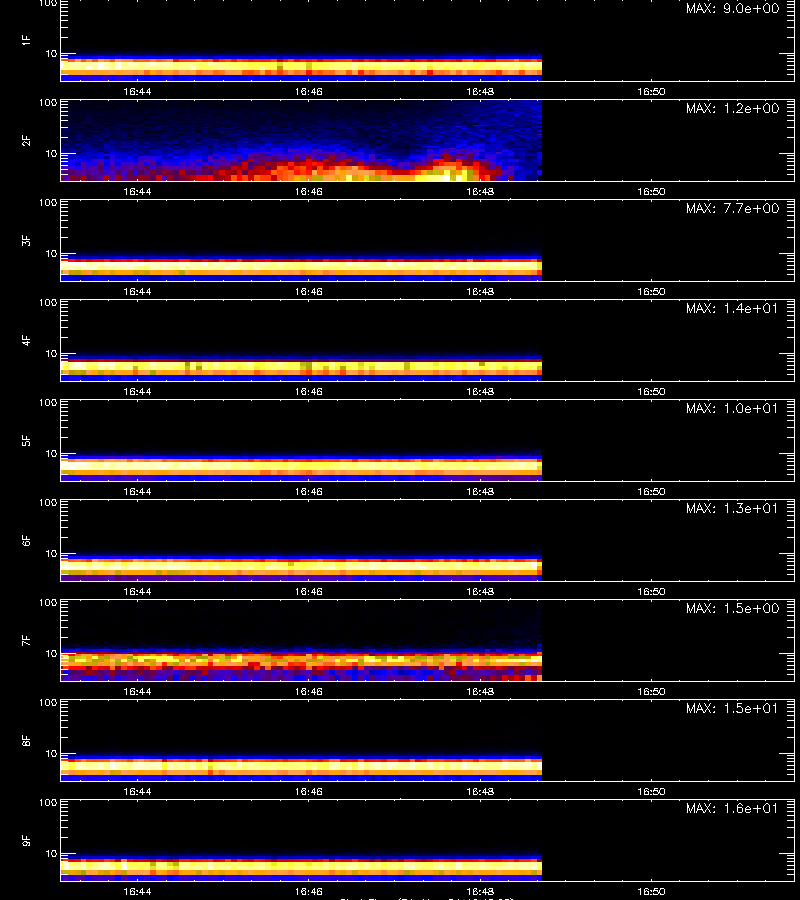Click the spectrogram band in panel 3F

301,268
